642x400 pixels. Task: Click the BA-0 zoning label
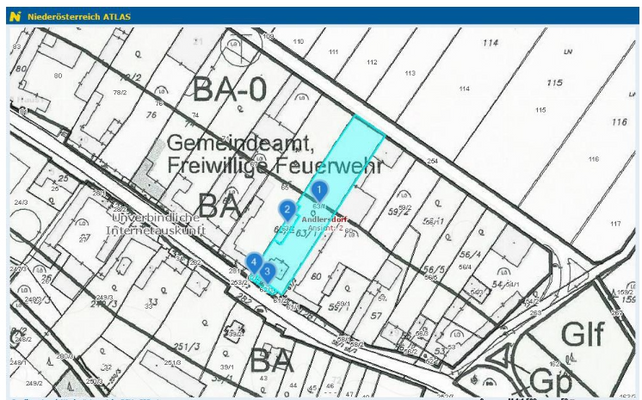click(x=230, y=88)
